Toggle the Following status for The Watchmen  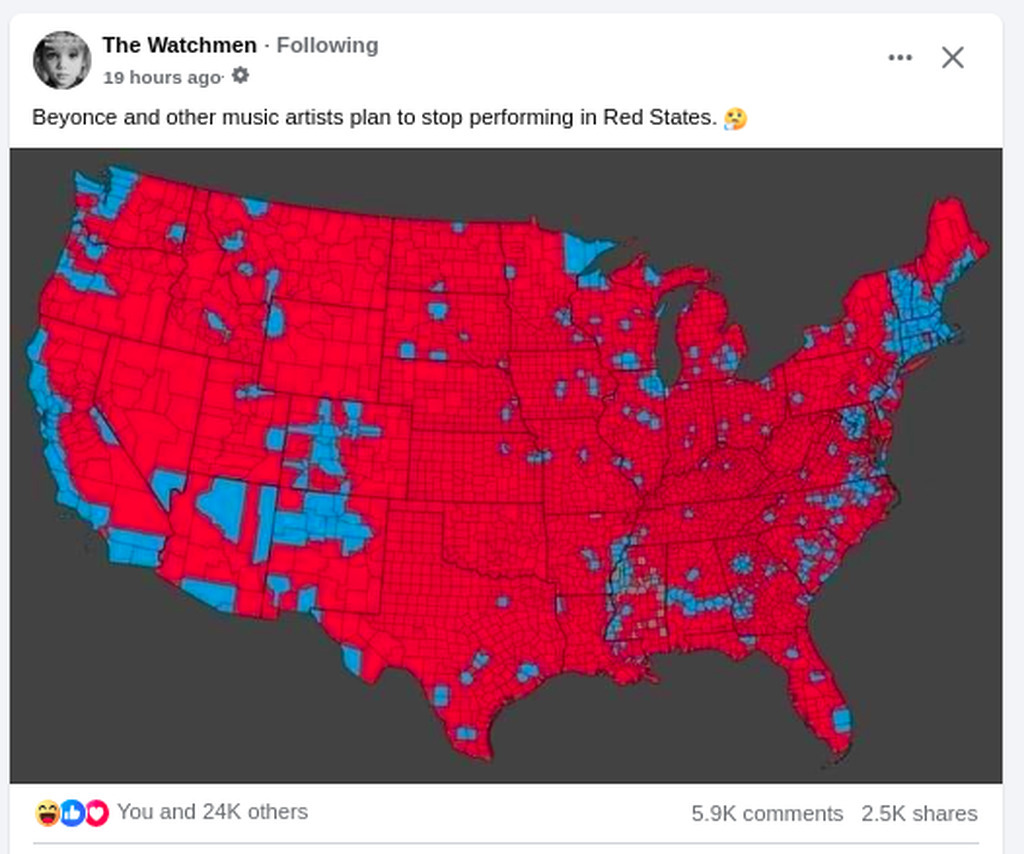click(x=327, y=45)
